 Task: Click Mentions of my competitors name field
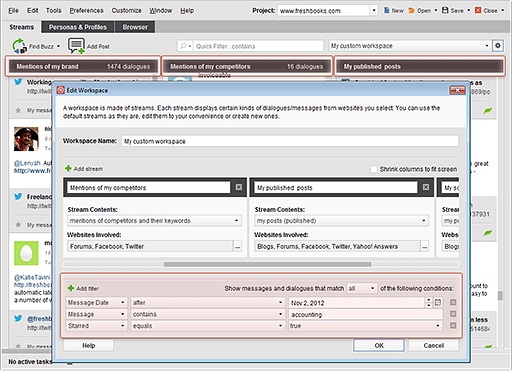(149, 187)
